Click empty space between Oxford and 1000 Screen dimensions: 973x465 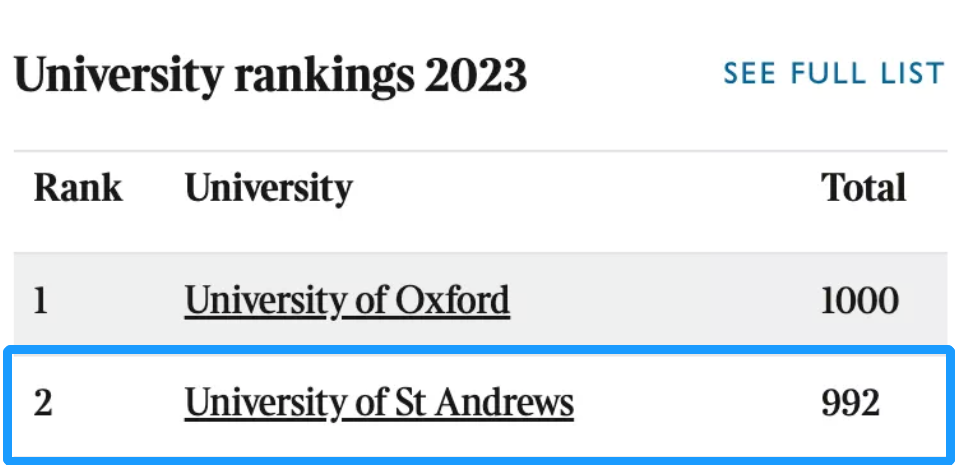664,301
